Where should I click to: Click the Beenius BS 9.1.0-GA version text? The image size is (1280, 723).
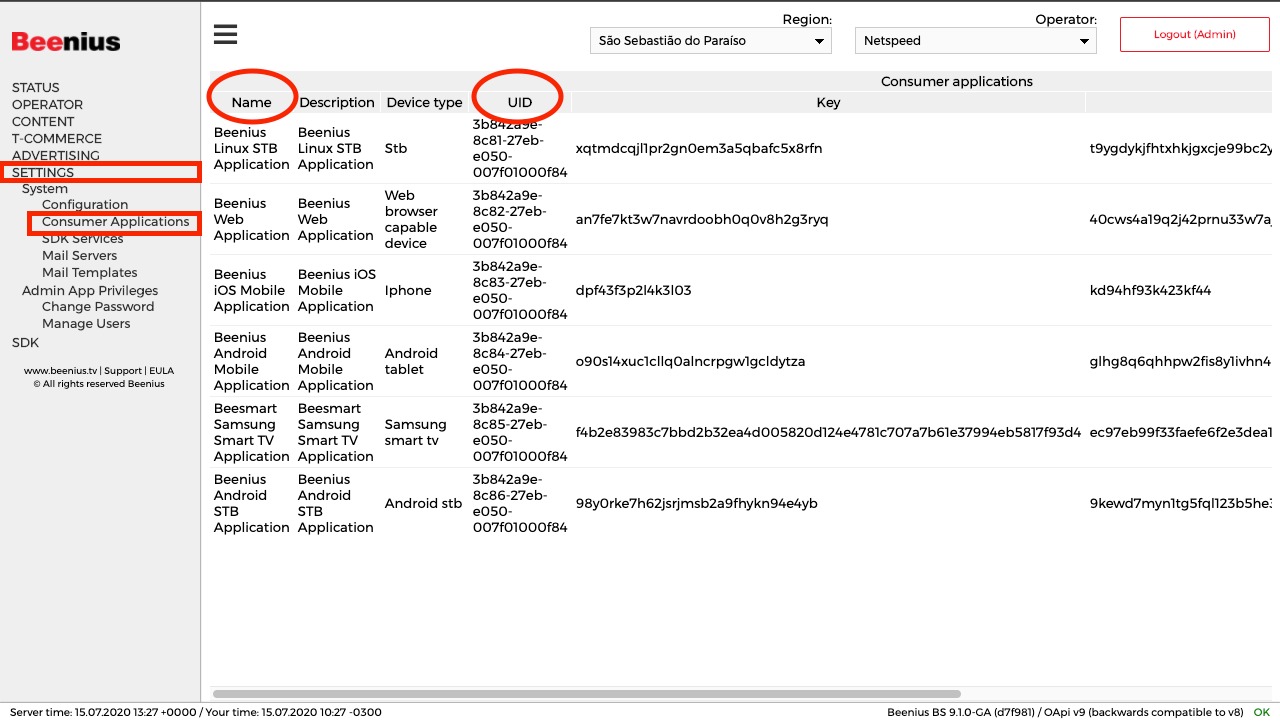pyautogui.click(x=1065, y=713)
